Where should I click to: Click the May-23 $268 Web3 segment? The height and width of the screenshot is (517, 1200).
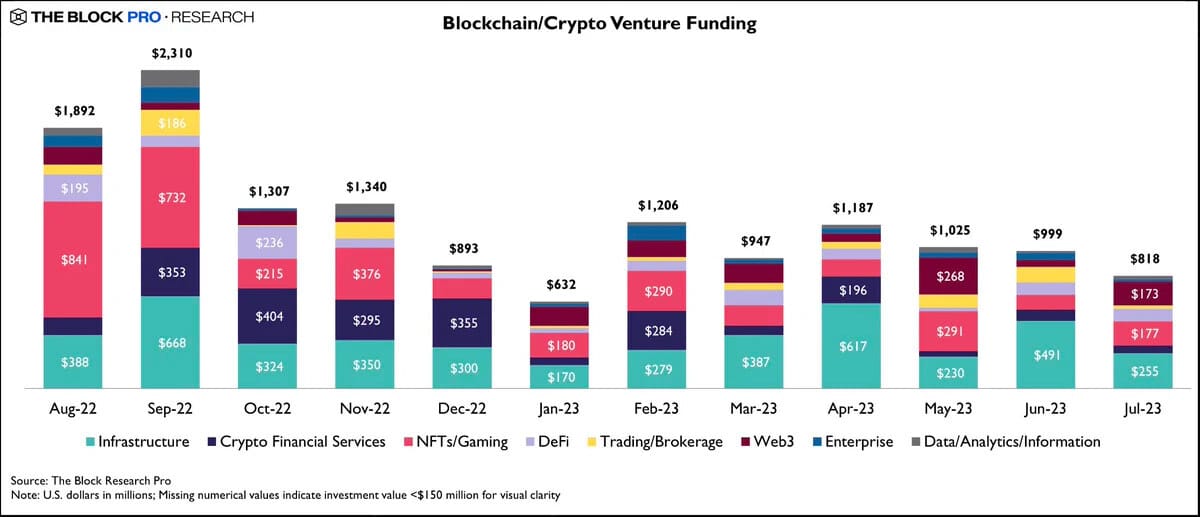point(948,276)
